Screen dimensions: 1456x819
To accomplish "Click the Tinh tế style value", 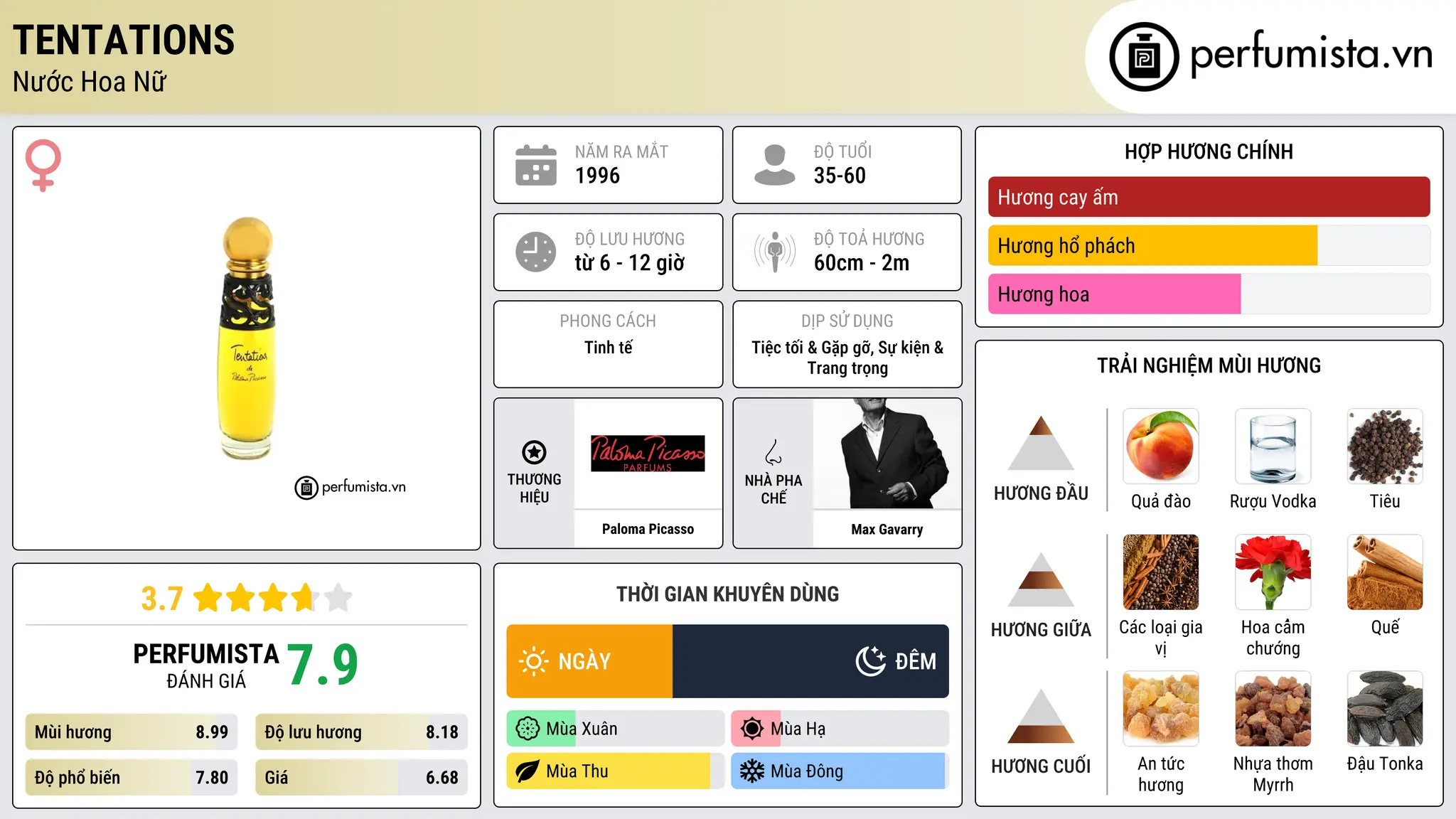I will tap(609, 348).
